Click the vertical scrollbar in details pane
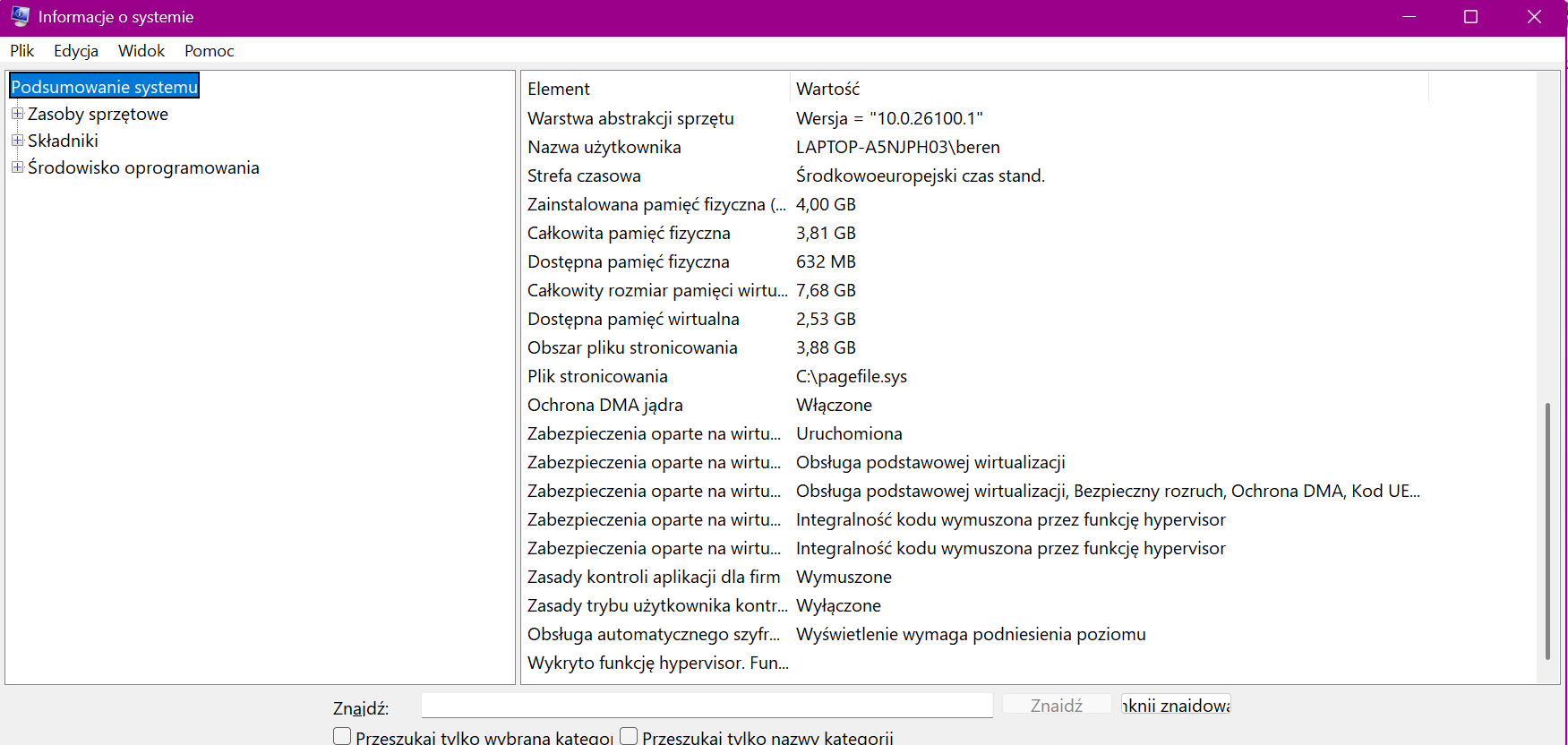 pos(1547,531)
